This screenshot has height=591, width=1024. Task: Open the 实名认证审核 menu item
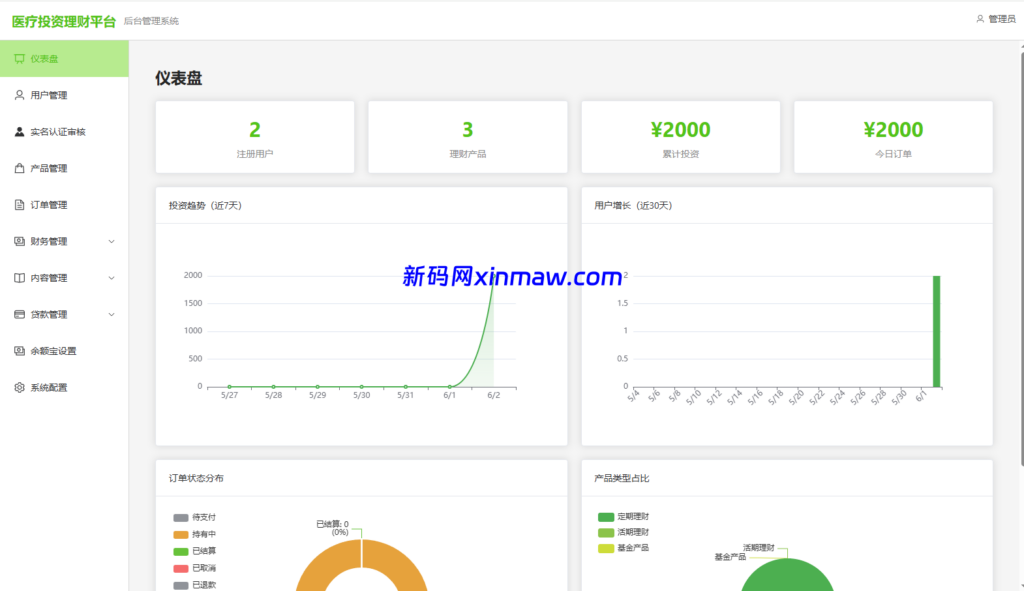(x=64, y=132)
